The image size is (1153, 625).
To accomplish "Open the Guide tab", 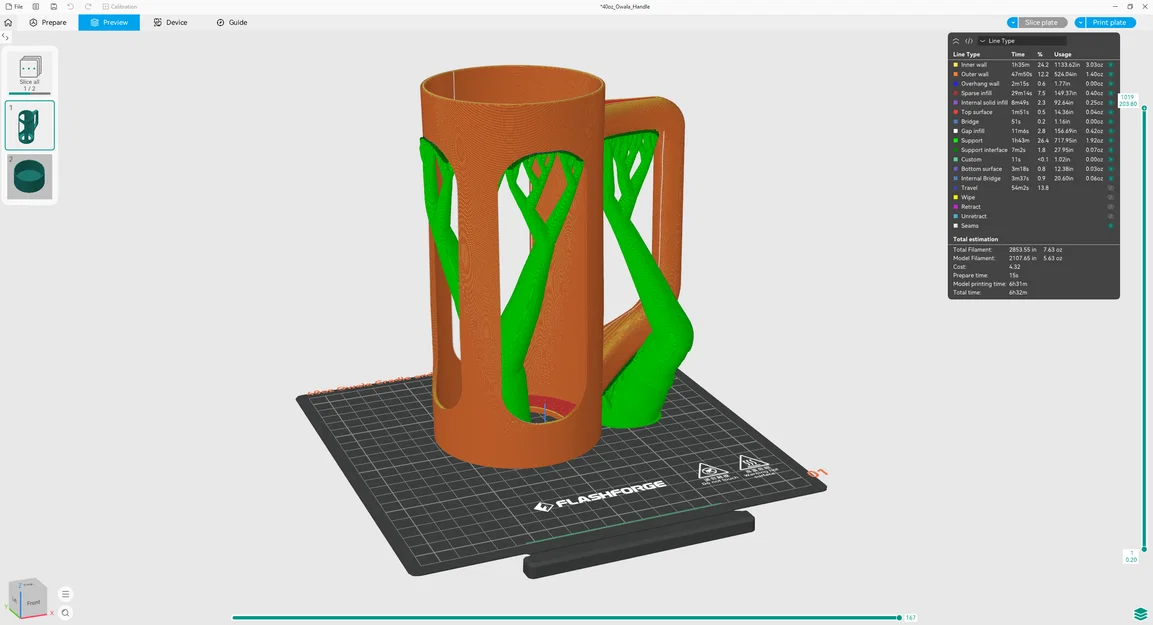I will [x=232, y=23].
